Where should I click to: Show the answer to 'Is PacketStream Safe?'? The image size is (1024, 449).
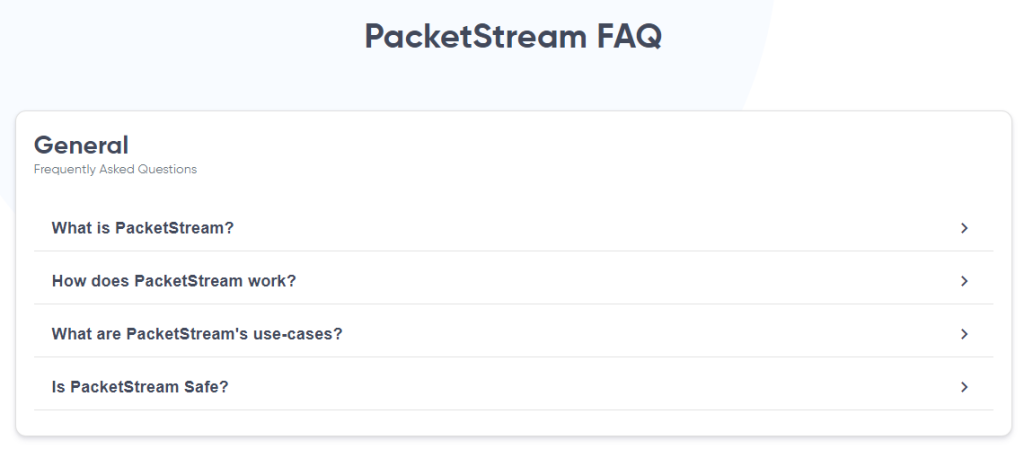140,387
